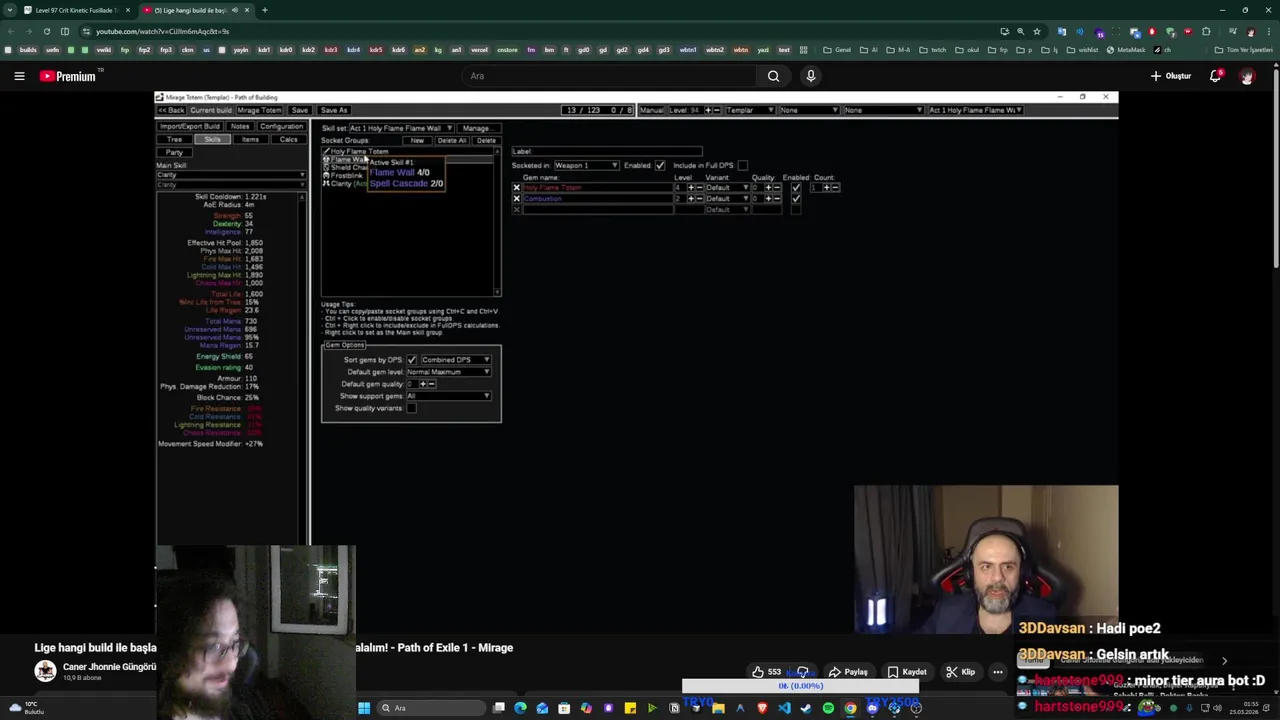Open the Templar class dropdown
Viewport: 1280px width, 720px height.
751,110
